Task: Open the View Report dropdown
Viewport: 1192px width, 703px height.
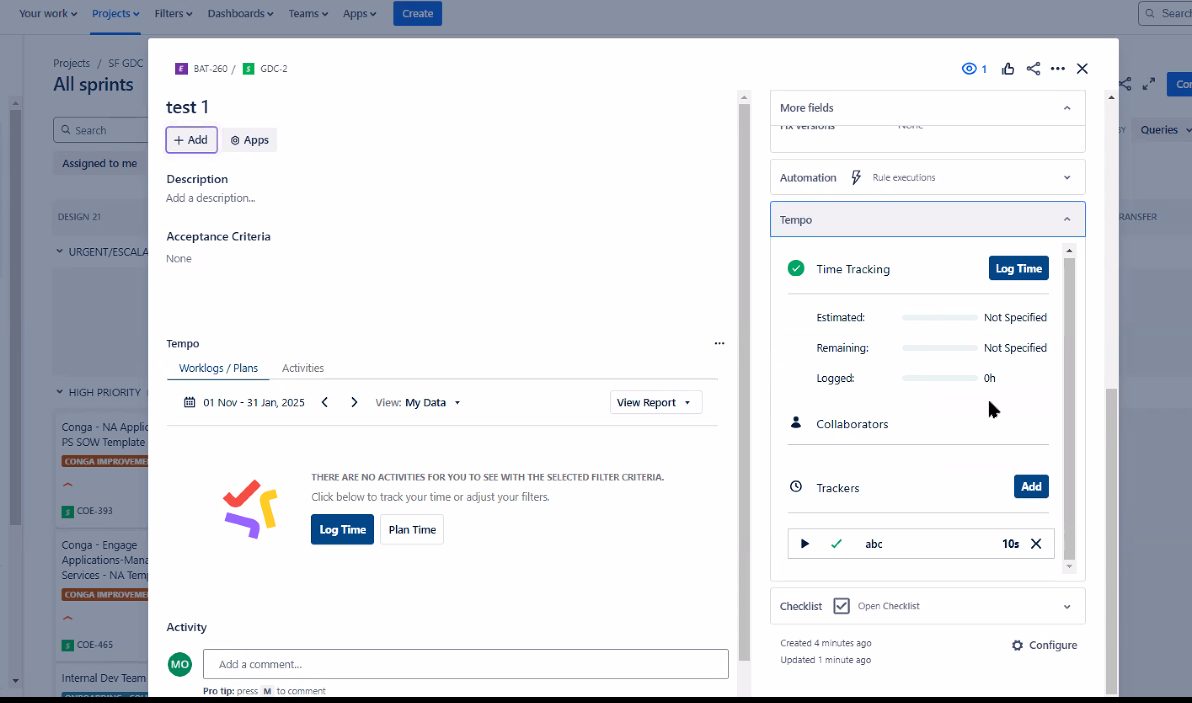Action: click(x=655, y=402)
